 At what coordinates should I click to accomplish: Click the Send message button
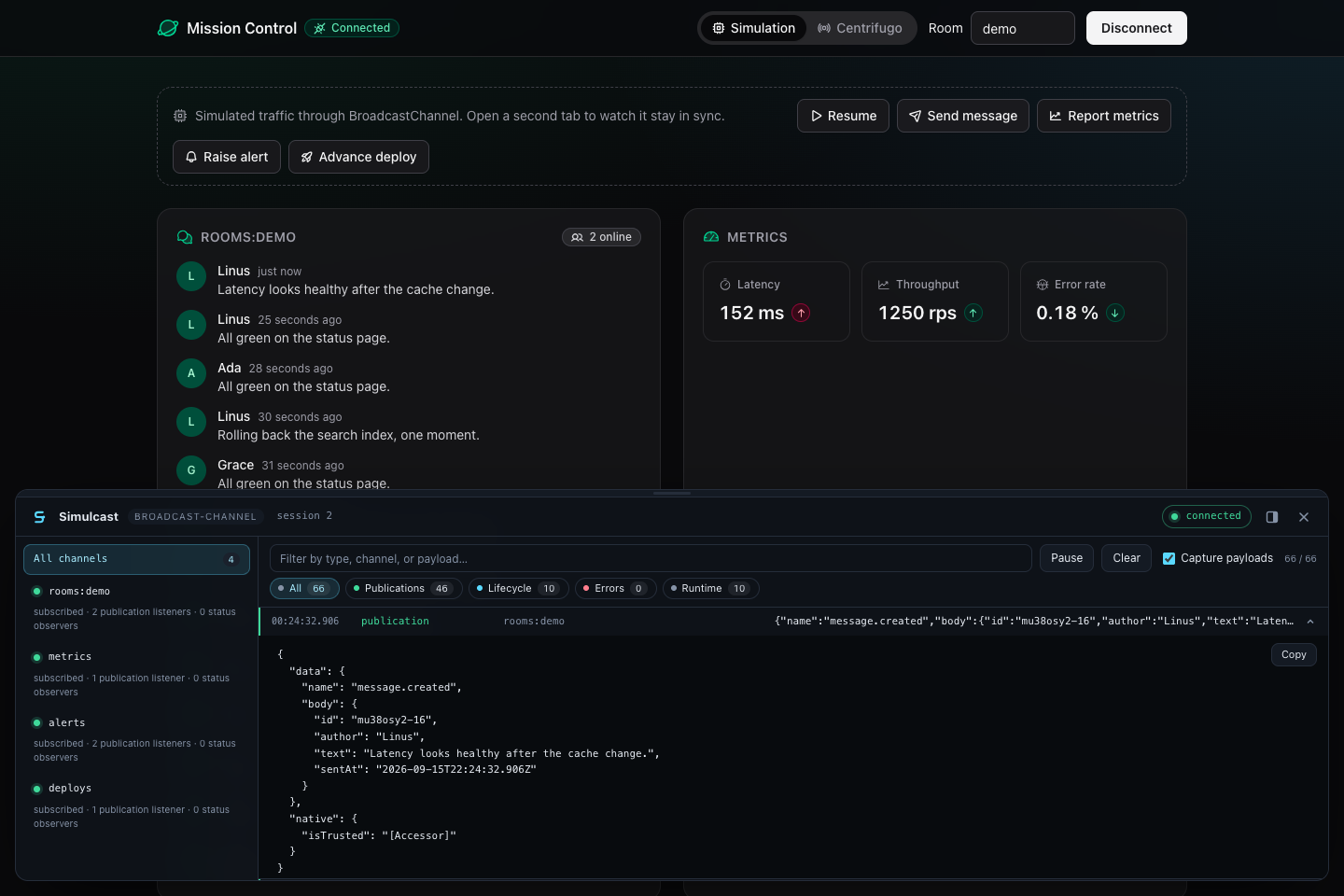962,116
